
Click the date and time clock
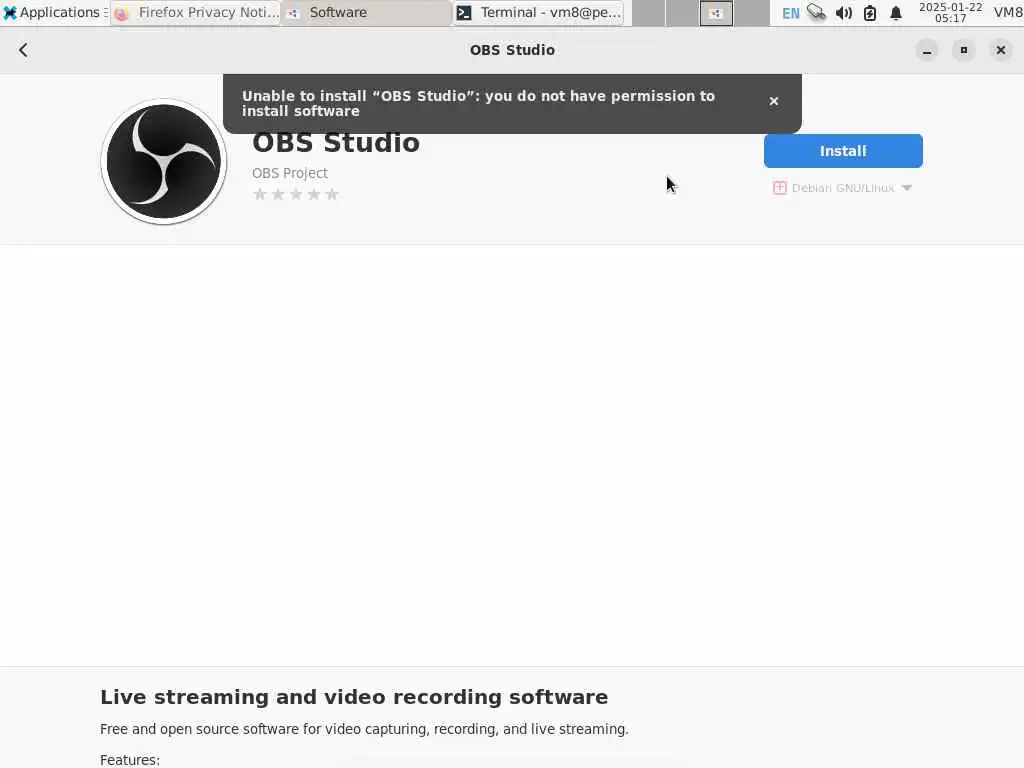pos(950,12)
